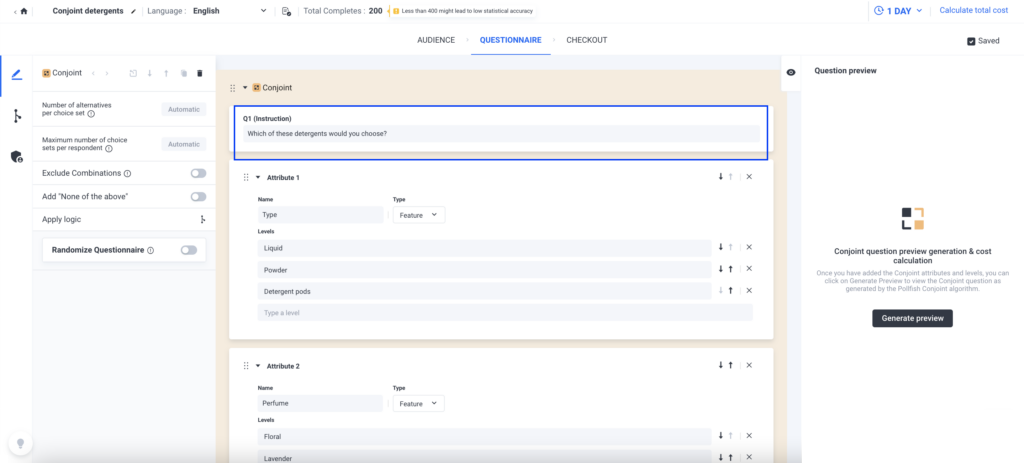Grab the Conjoint block drag handle
Viewport: 1024px width, 463px height.
232,88
